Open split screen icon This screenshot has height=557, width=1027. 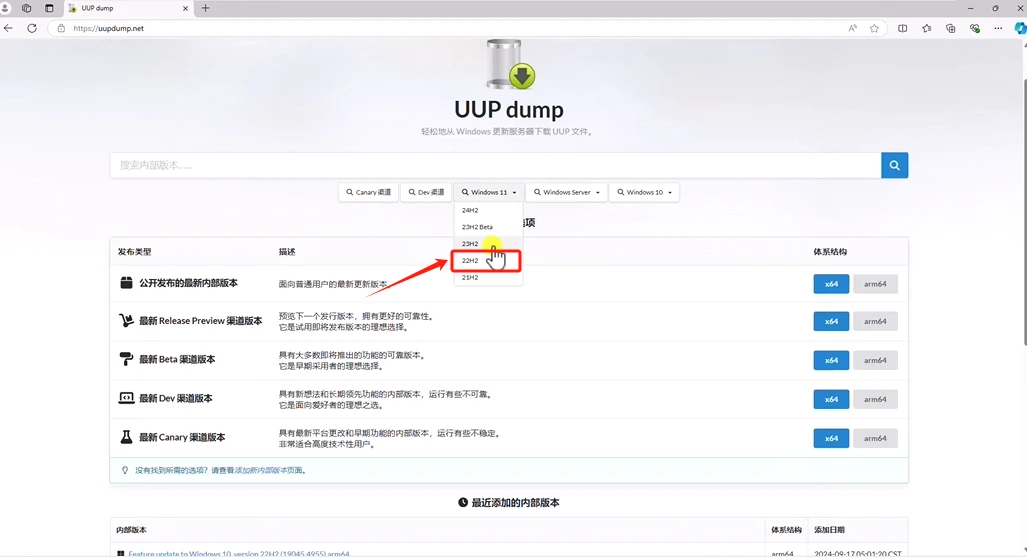click(x=903, y=28)
